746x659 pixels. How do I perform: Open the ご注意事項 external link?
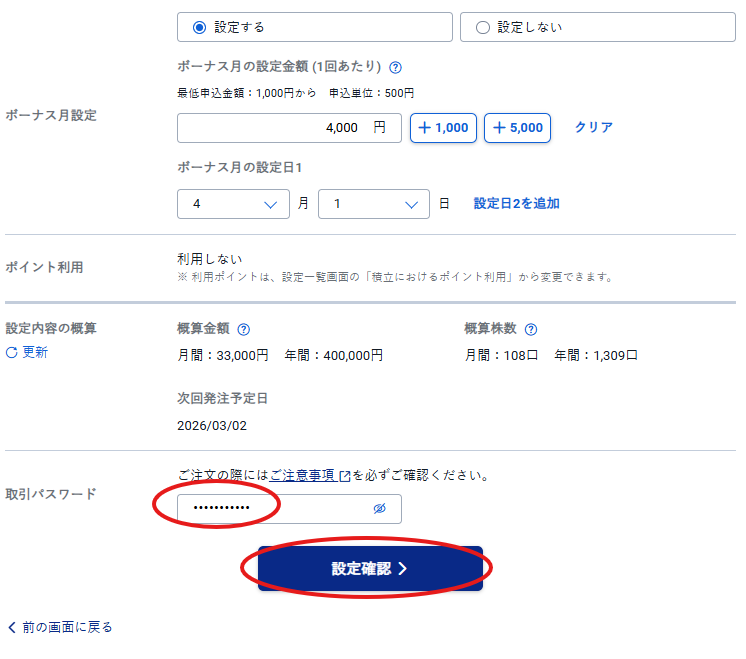(310, 475)
